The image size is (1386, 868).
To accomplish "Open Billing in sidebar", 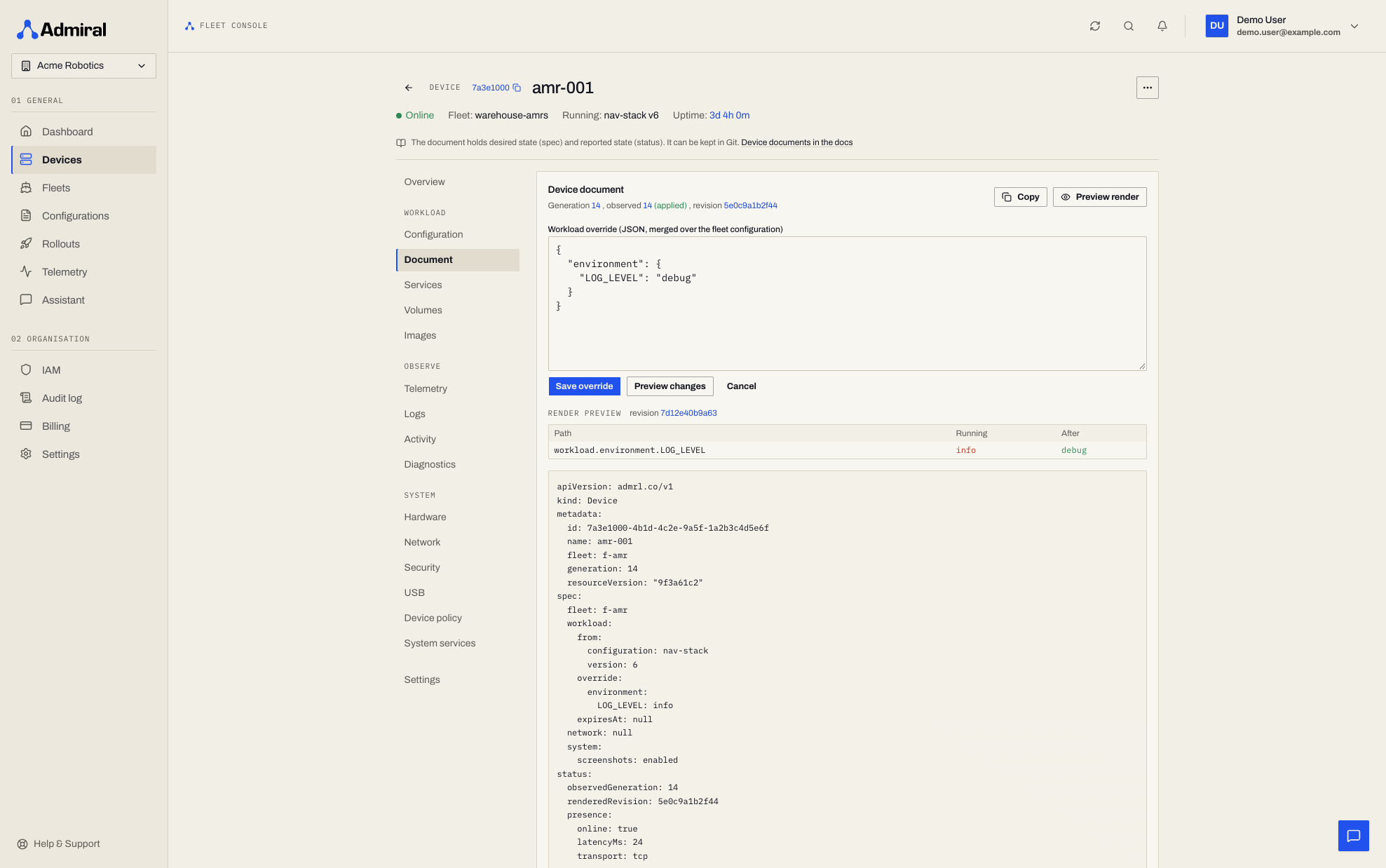I will click(83, 426).
